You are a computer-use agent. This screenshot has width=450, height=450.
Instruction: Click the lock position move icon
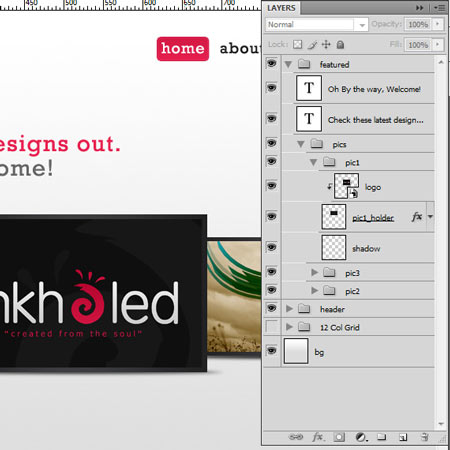326,44
